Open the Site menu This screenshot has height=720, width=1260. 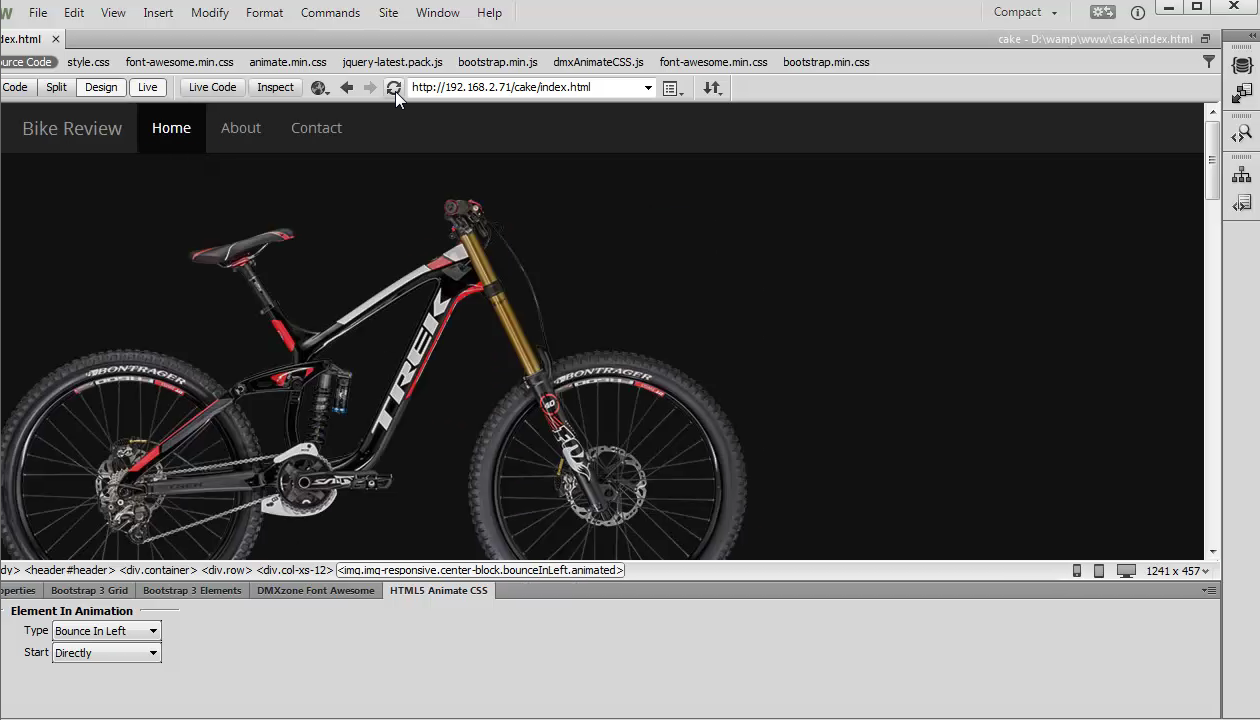pos(388,13)
